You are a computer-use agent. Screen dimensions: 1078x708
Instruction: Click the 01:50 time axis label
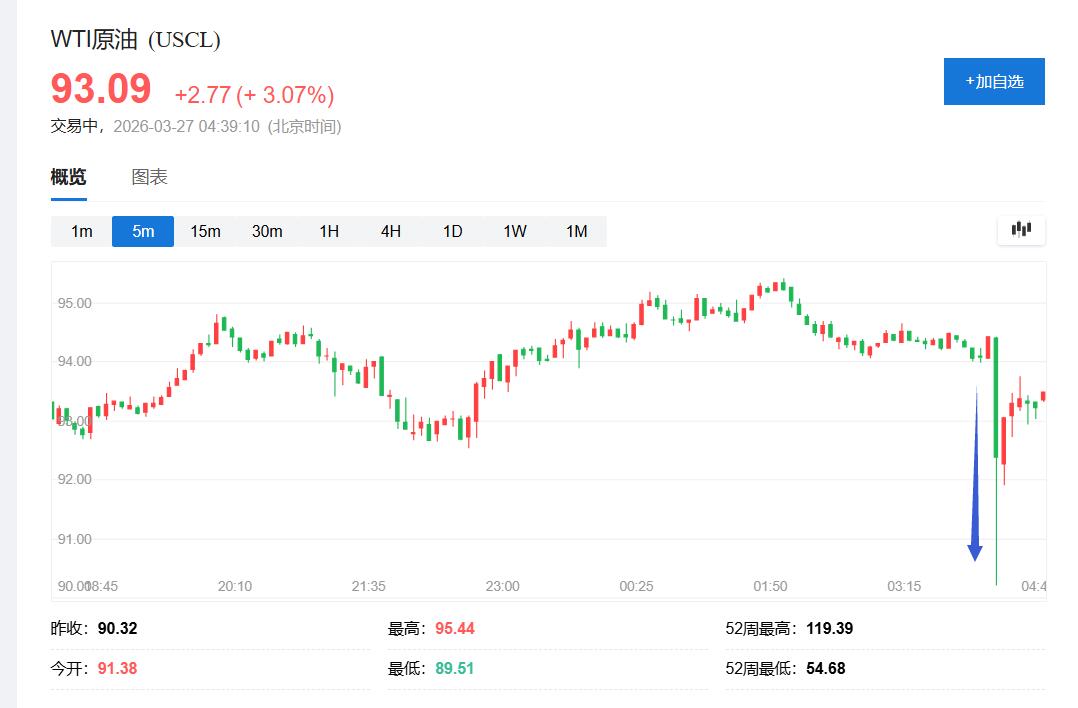pyautogui.click(x=770, y=586)
